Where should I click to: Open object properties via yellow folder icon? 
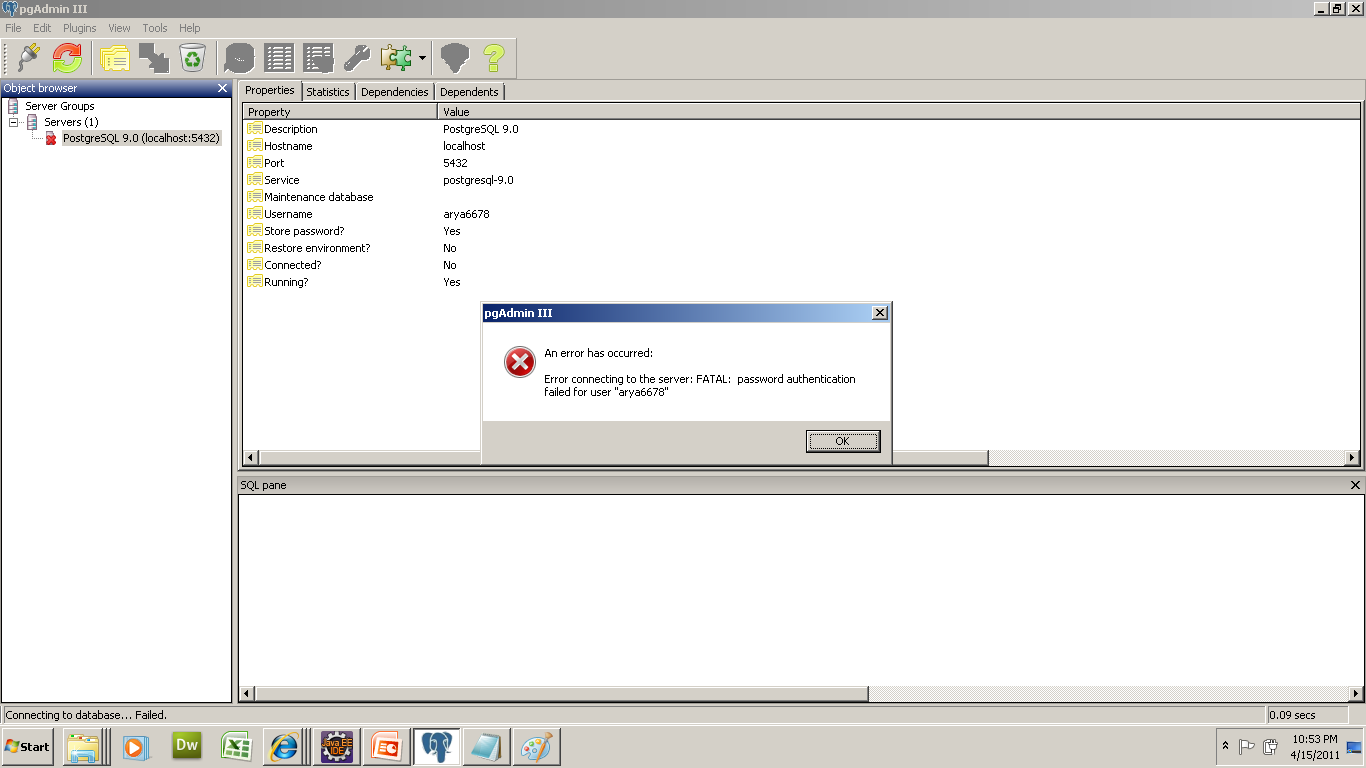[x=115, y=59]
